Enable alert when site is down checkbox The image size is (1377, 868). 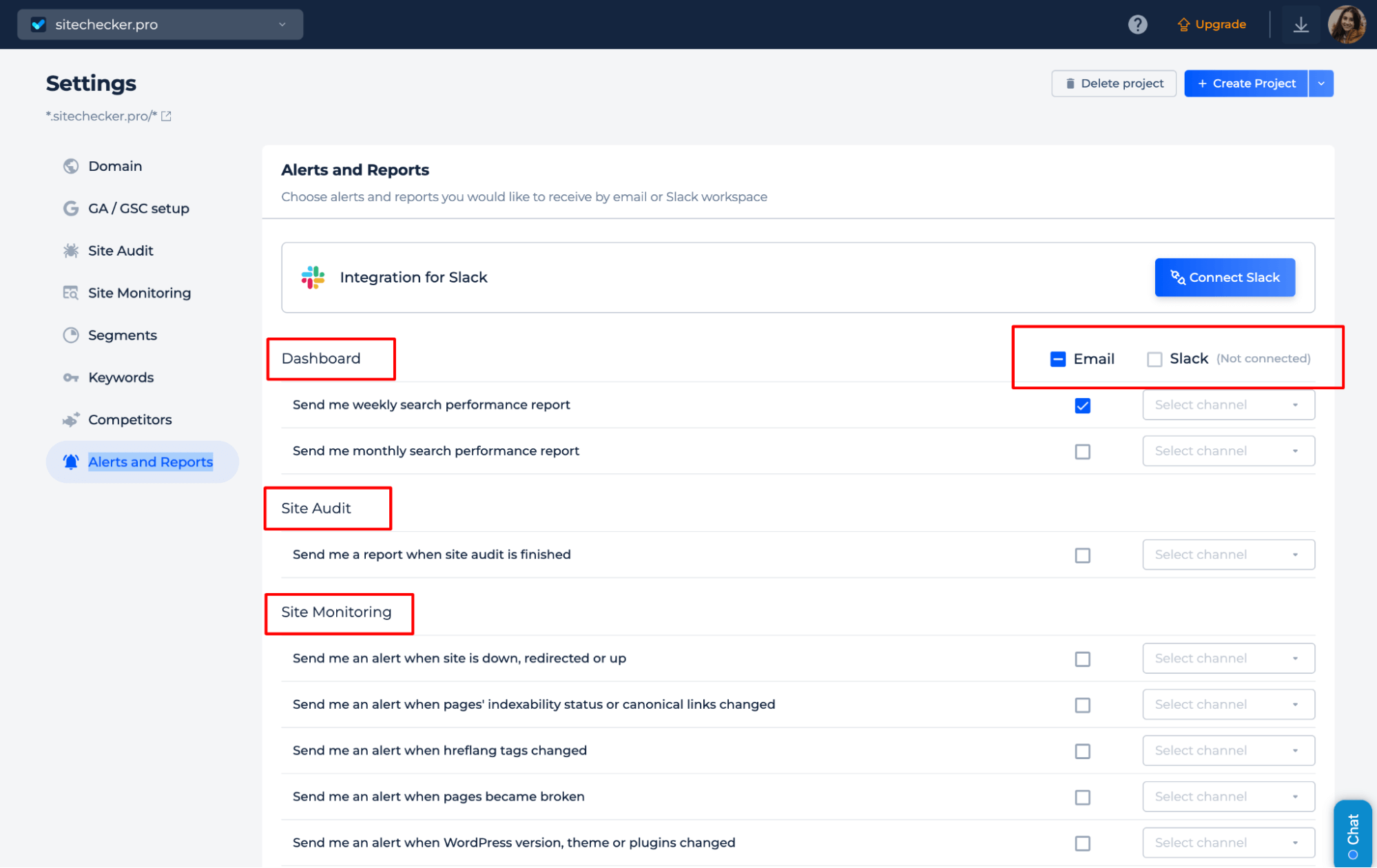pyautogui.click(x=1082, y=659)
